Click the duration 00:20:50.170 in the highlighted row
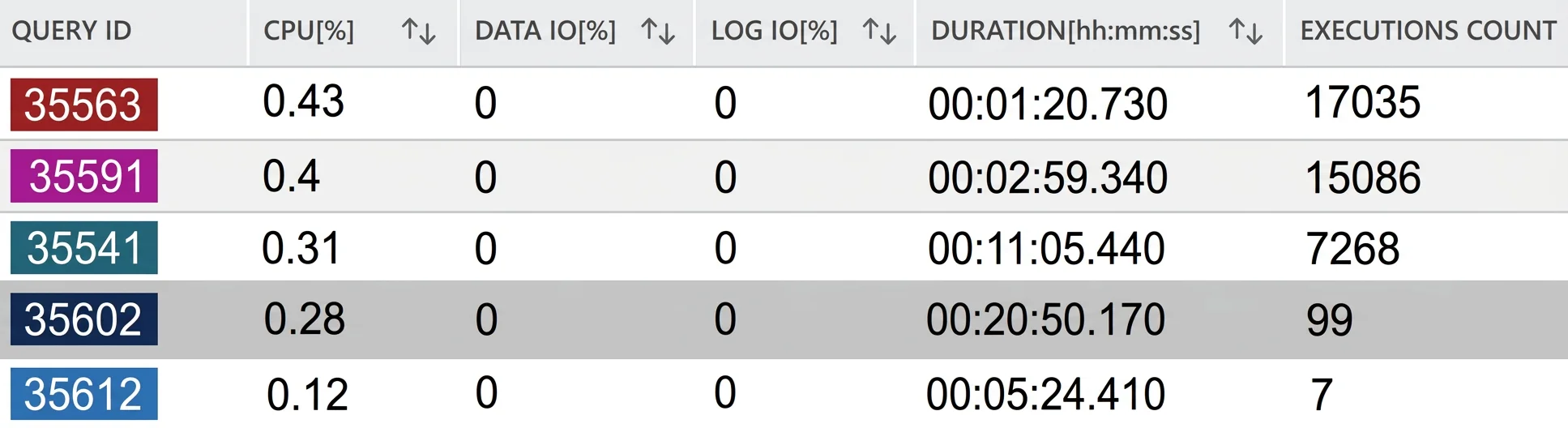The height and width of the screenshot is (428, 1568). [x=1045, y=319]
